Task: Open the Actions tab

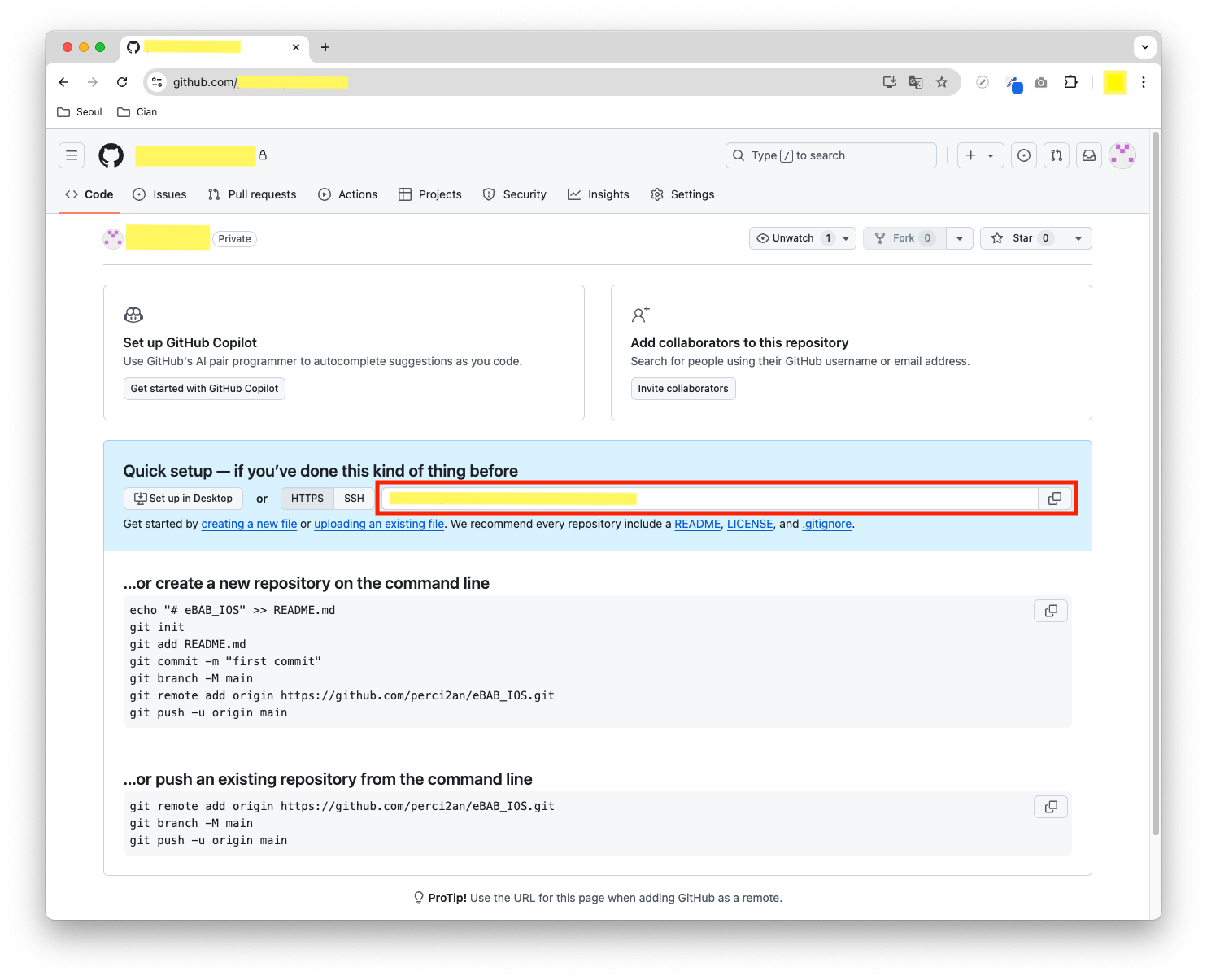Action: pos(348,194)
